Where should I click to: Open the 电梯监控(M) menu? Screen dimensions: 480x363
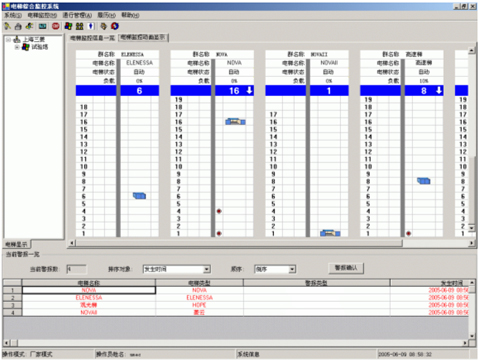click(42, 15)
